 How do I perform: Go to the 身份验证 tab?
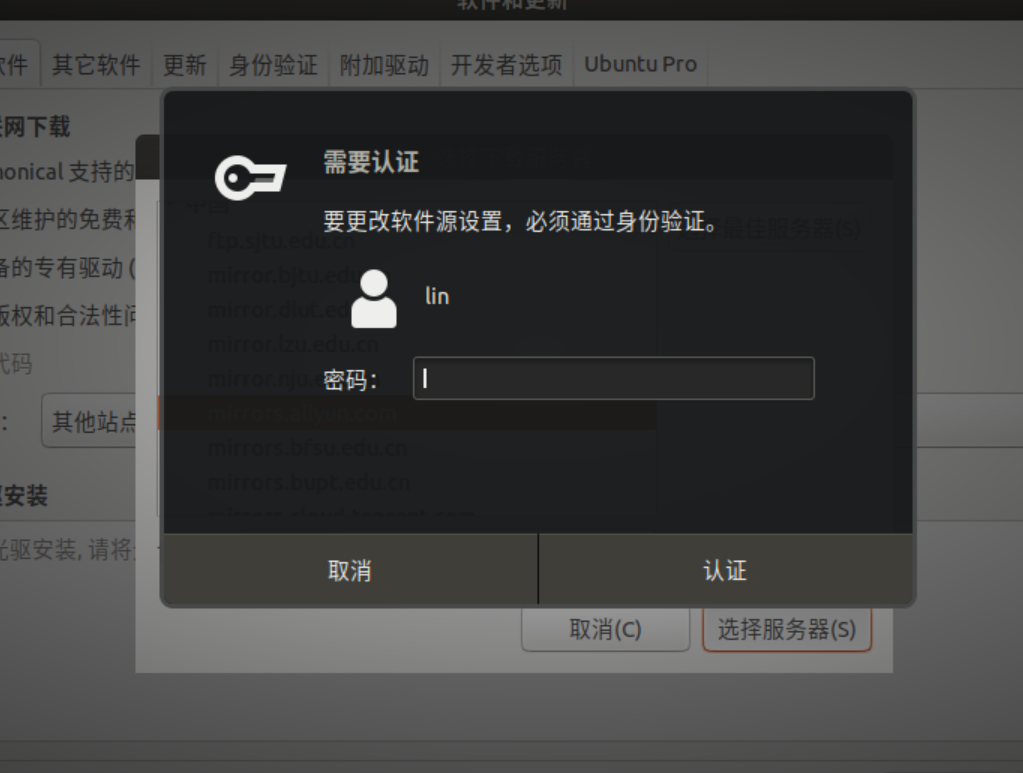click(273, 65)
